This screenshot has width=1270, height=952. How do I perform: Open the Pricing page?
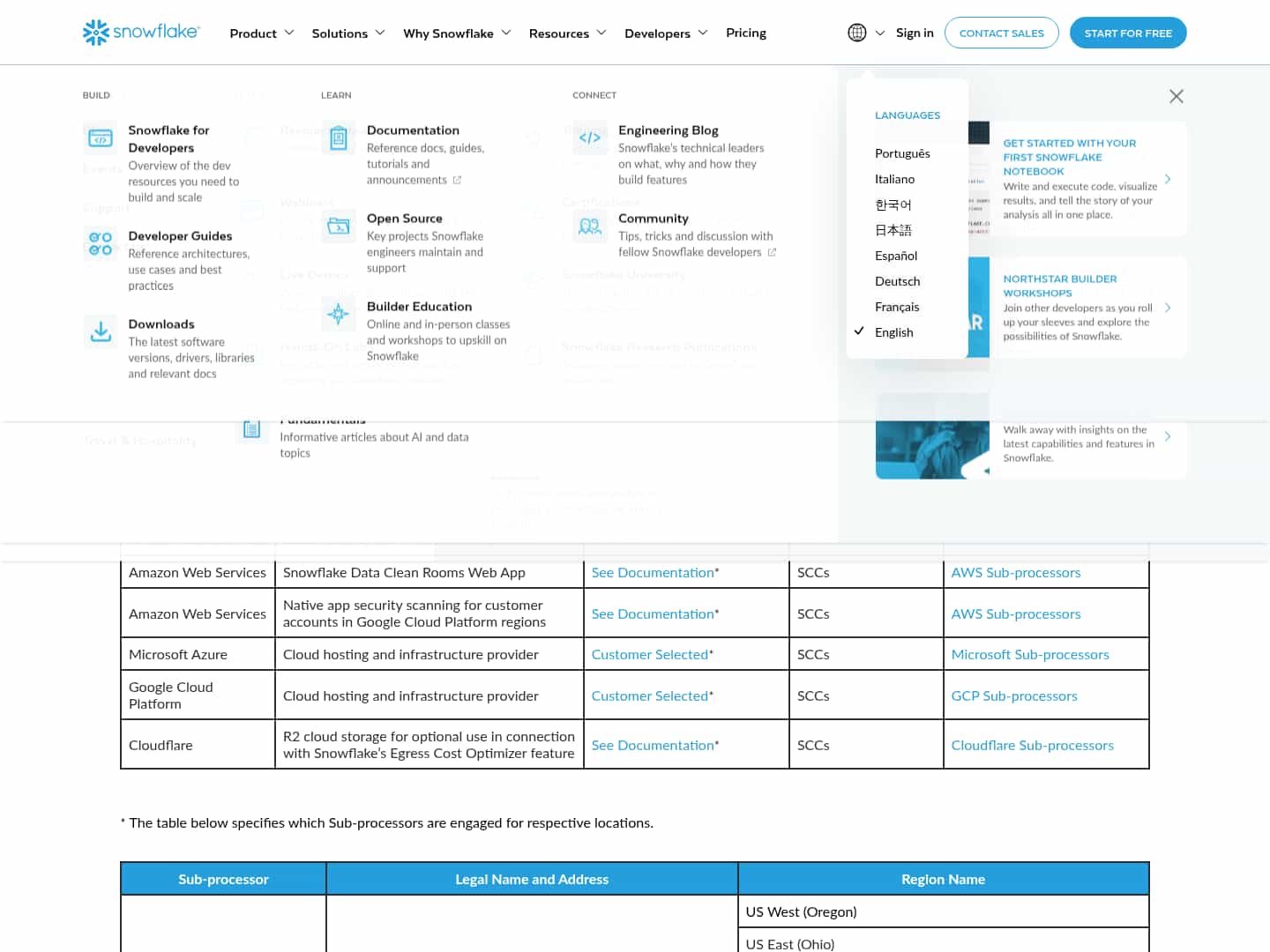pos(746,33)
